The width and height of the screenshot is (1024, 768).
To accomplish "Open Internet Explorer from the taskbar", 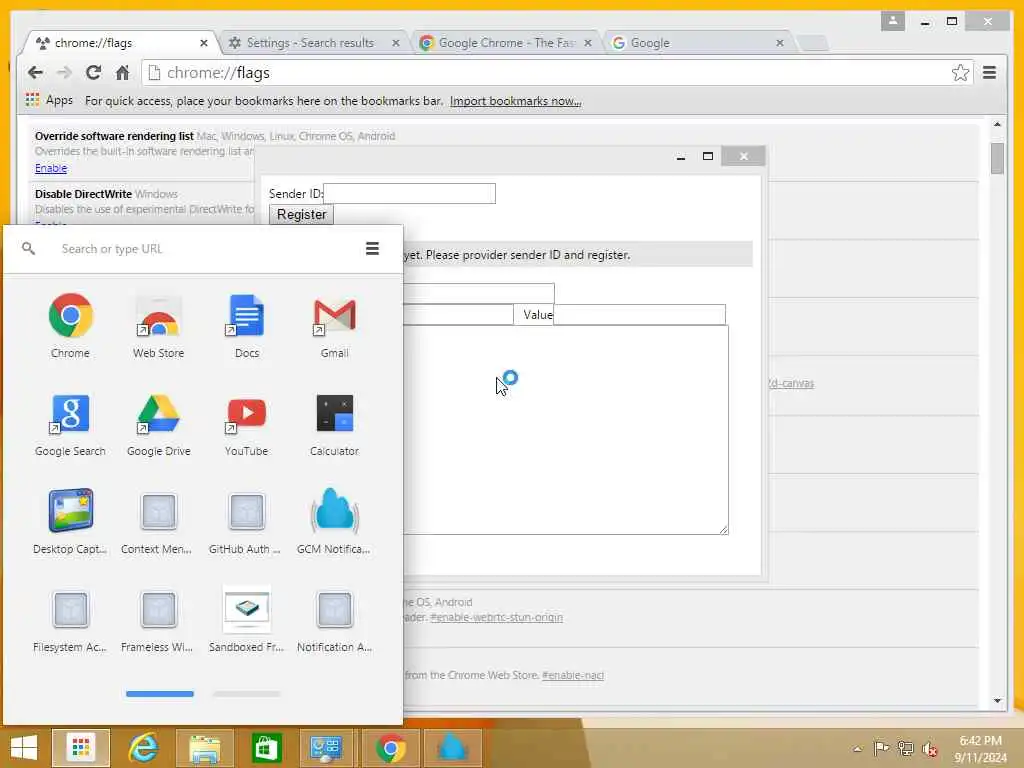I will click(x=143, y=748).
